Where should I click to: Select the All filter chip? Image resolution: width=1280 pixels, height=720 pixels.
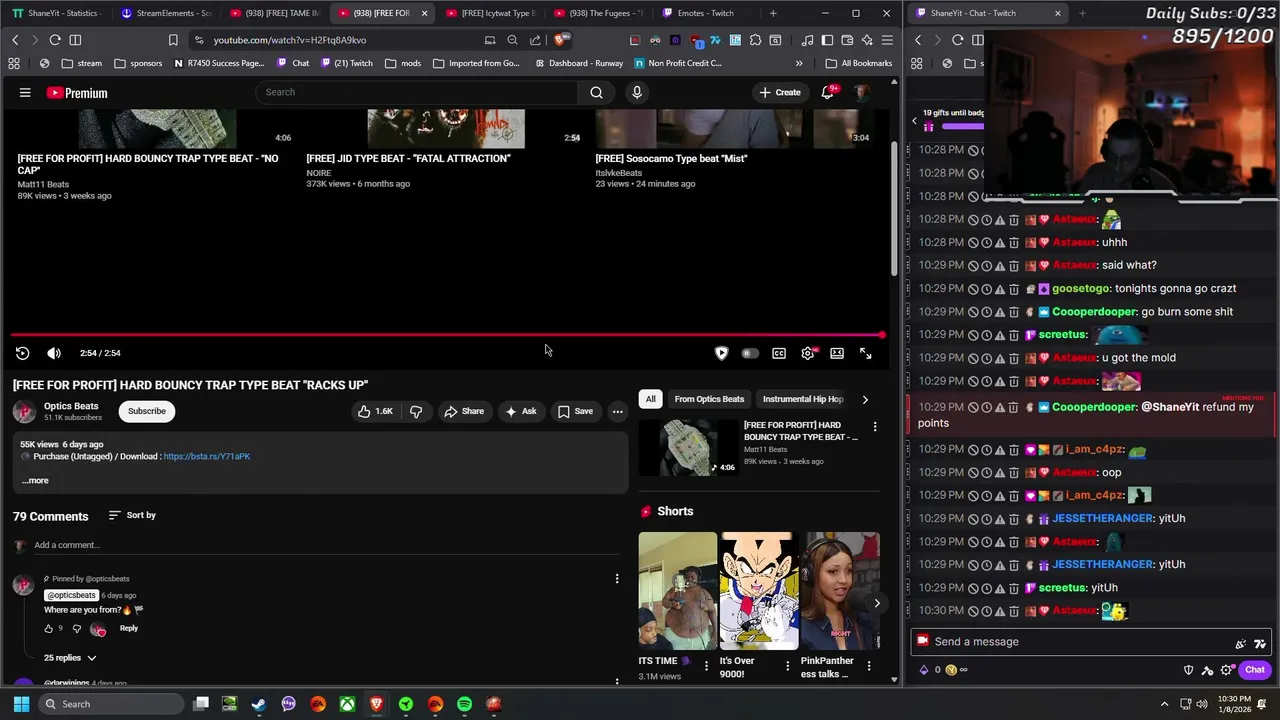click(650, 399)
